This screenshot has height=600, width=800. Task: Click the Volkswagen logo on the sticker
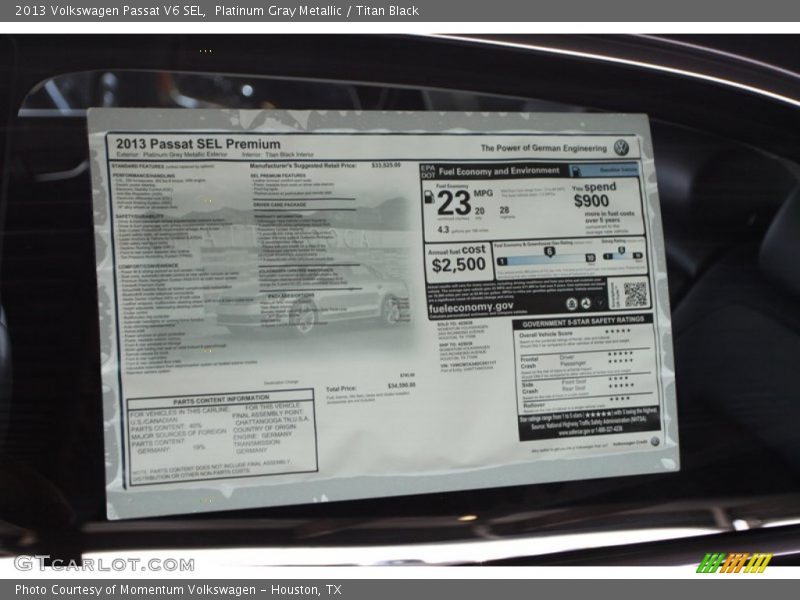(621, 147)
